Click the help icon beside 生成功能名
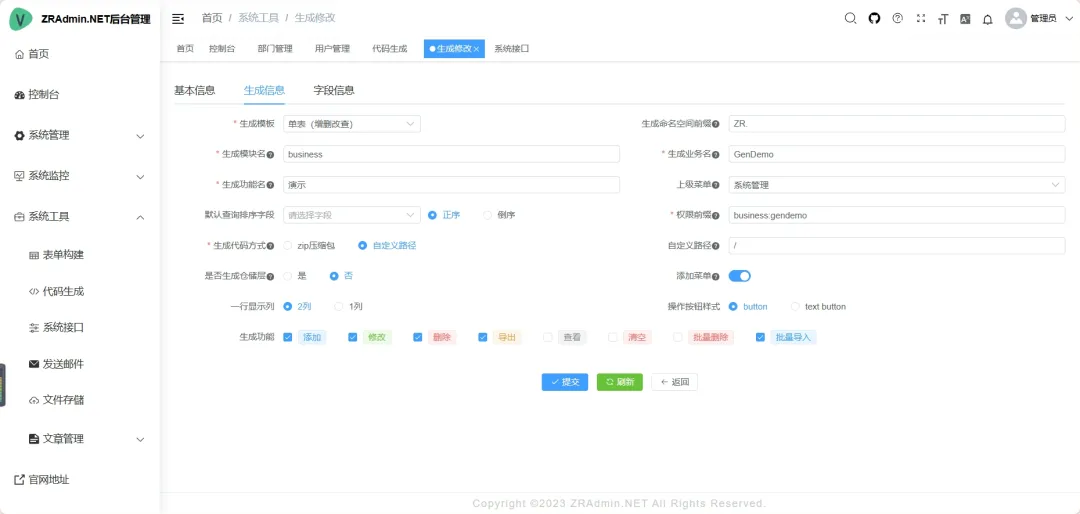Image resolution: width=1080 pixels, height=514 pixels. tap(270, 185)
